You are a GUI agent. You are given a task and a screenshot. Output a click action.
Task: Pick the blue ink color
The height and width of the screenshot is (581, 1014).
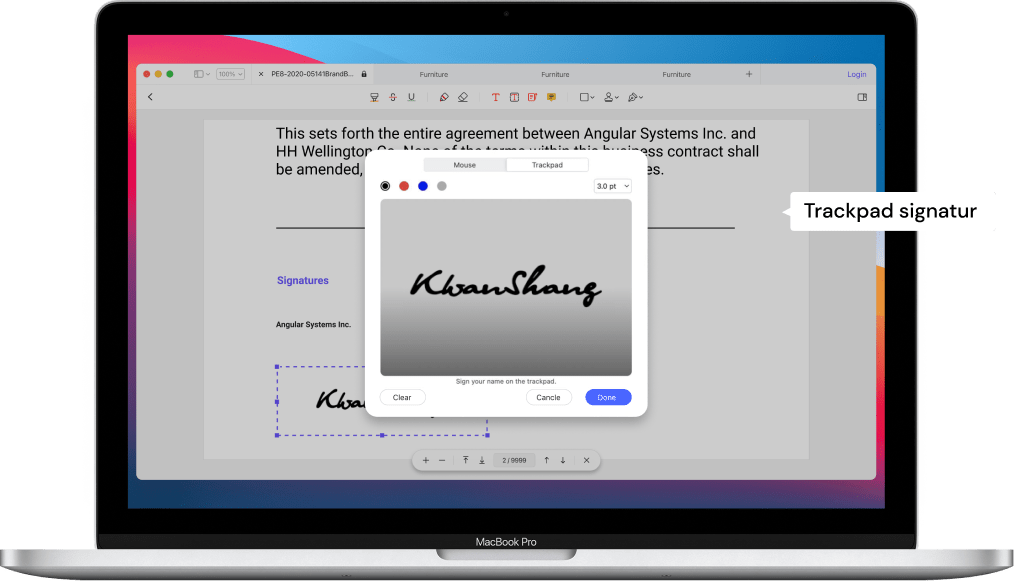click(x=423, y=186)
